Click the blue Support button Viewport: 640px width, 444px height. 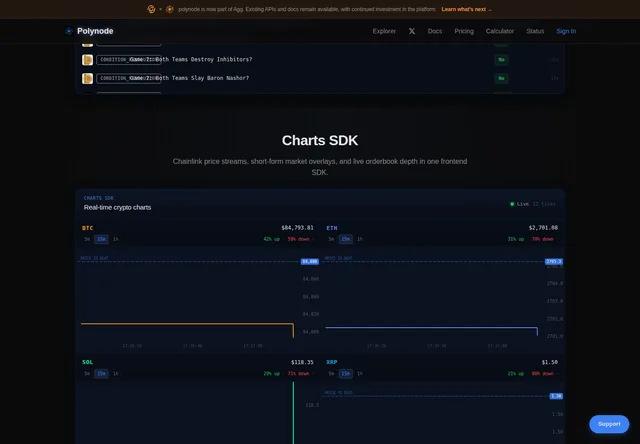(x=609, y=424)
